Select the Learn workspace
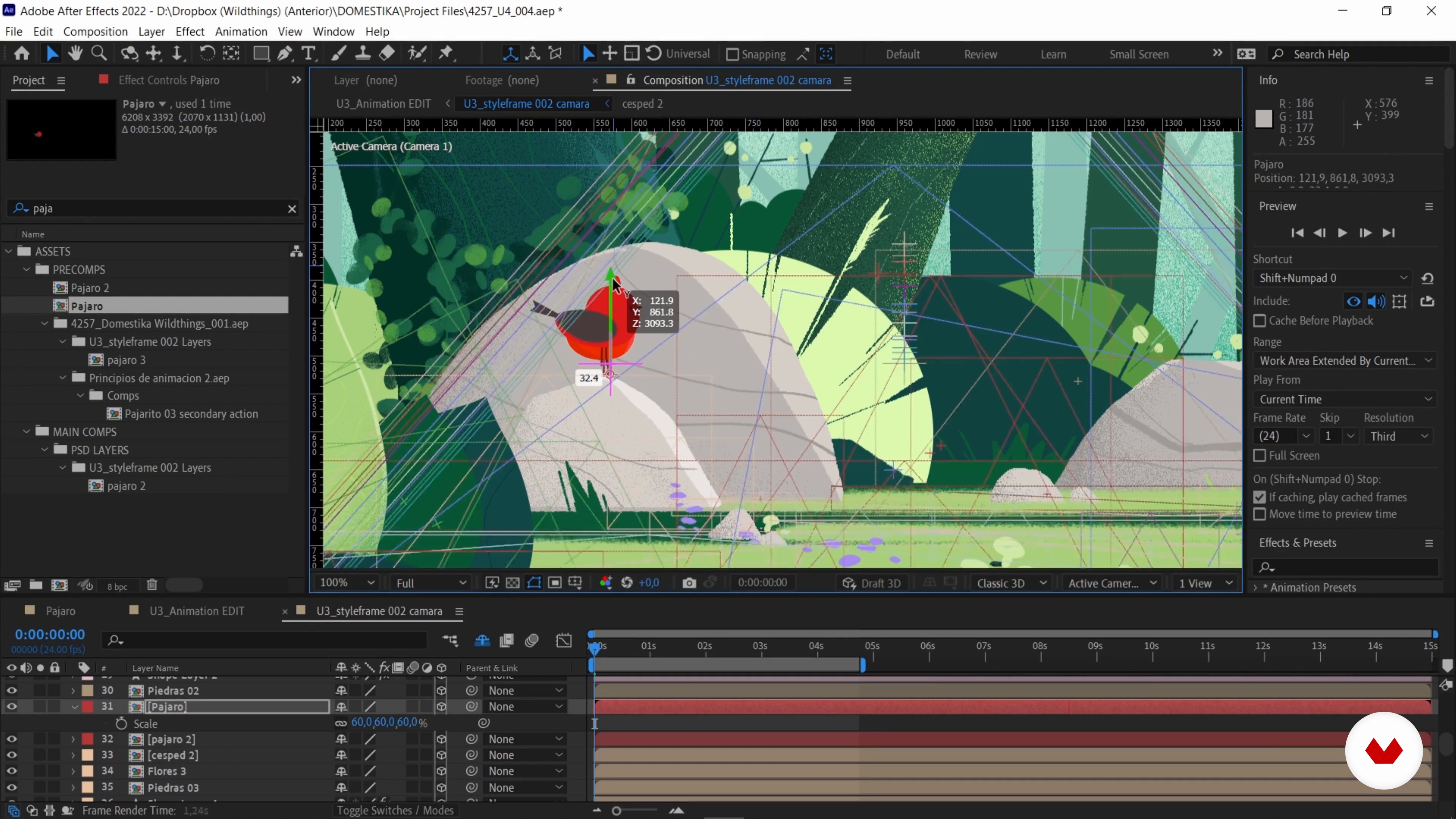This screenshot has height=819, width=1456. 1053,54
